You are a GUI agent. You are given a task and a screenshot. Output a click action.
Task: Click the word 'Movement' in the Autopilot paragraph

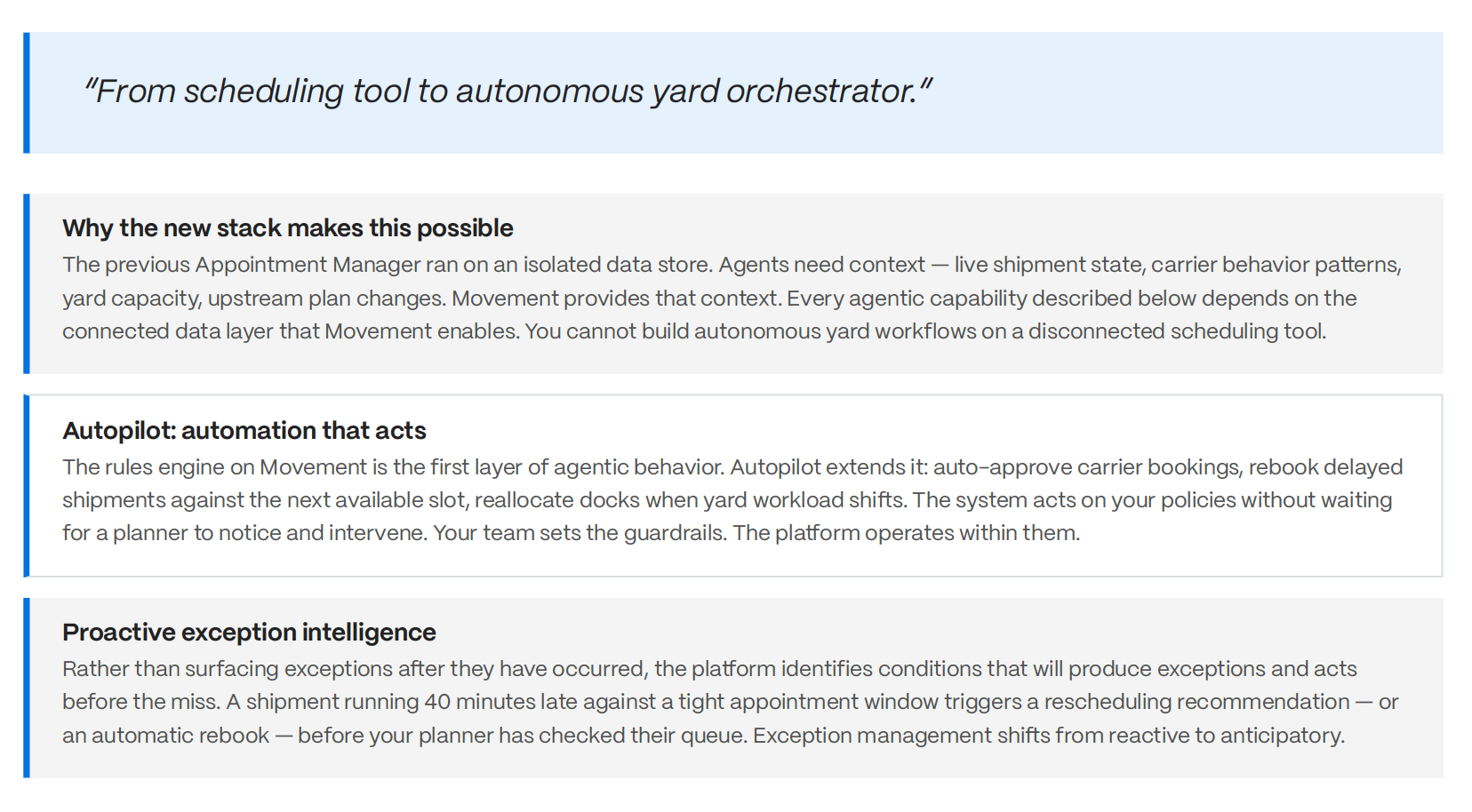(x=313, y=467)
